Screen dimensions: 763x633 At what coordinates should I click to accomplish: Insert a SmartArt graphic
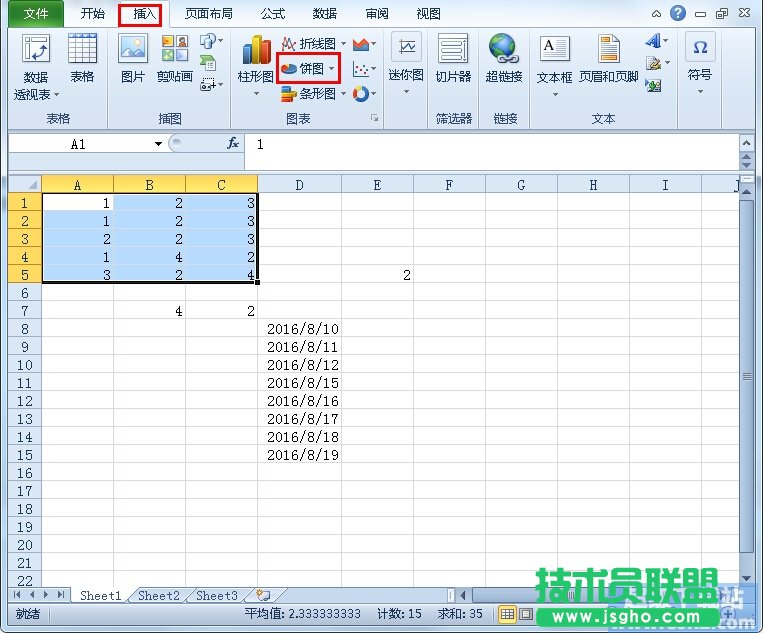point(208,63)
